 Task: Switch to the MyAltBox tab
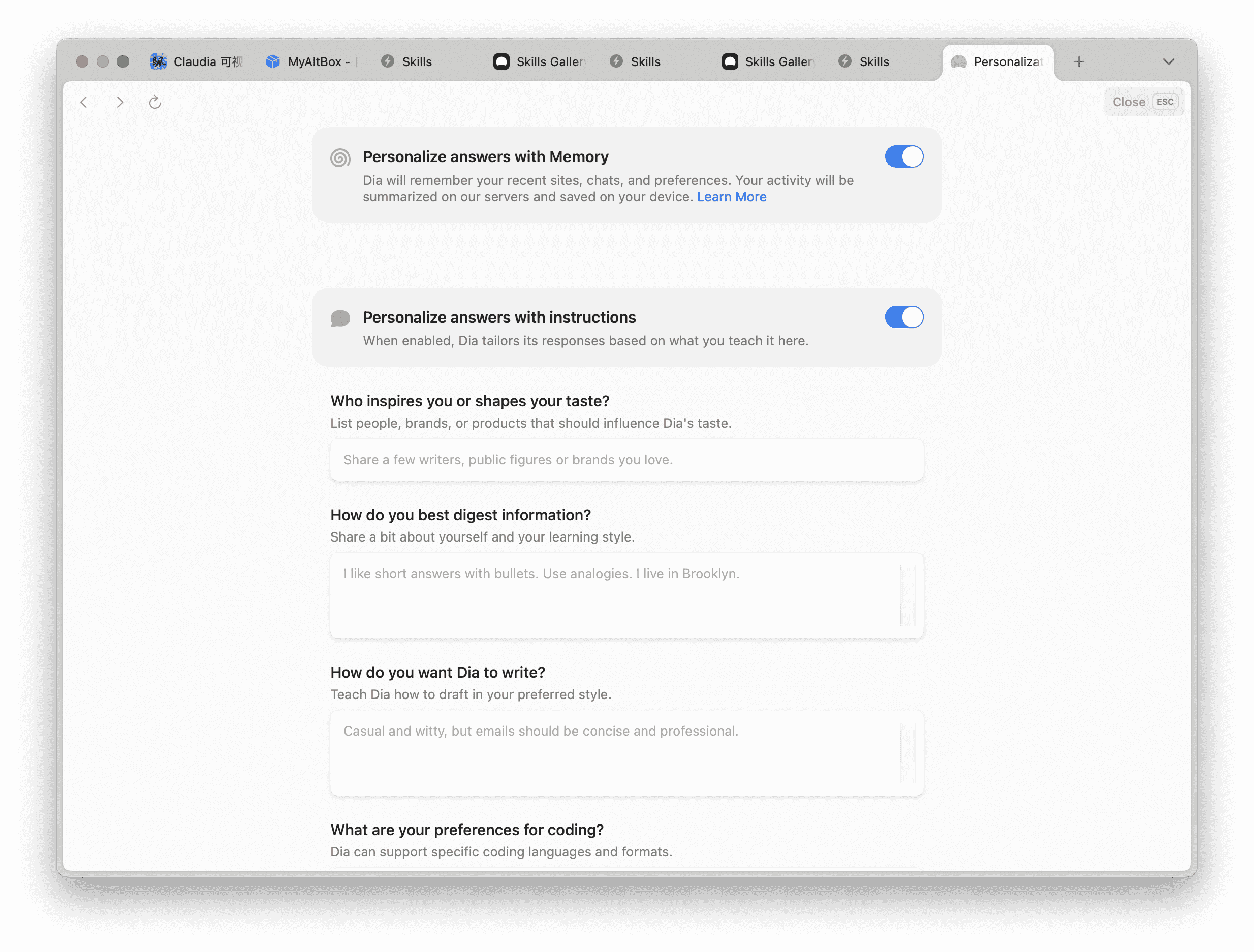pyautogui.click(x=311, y=62)
